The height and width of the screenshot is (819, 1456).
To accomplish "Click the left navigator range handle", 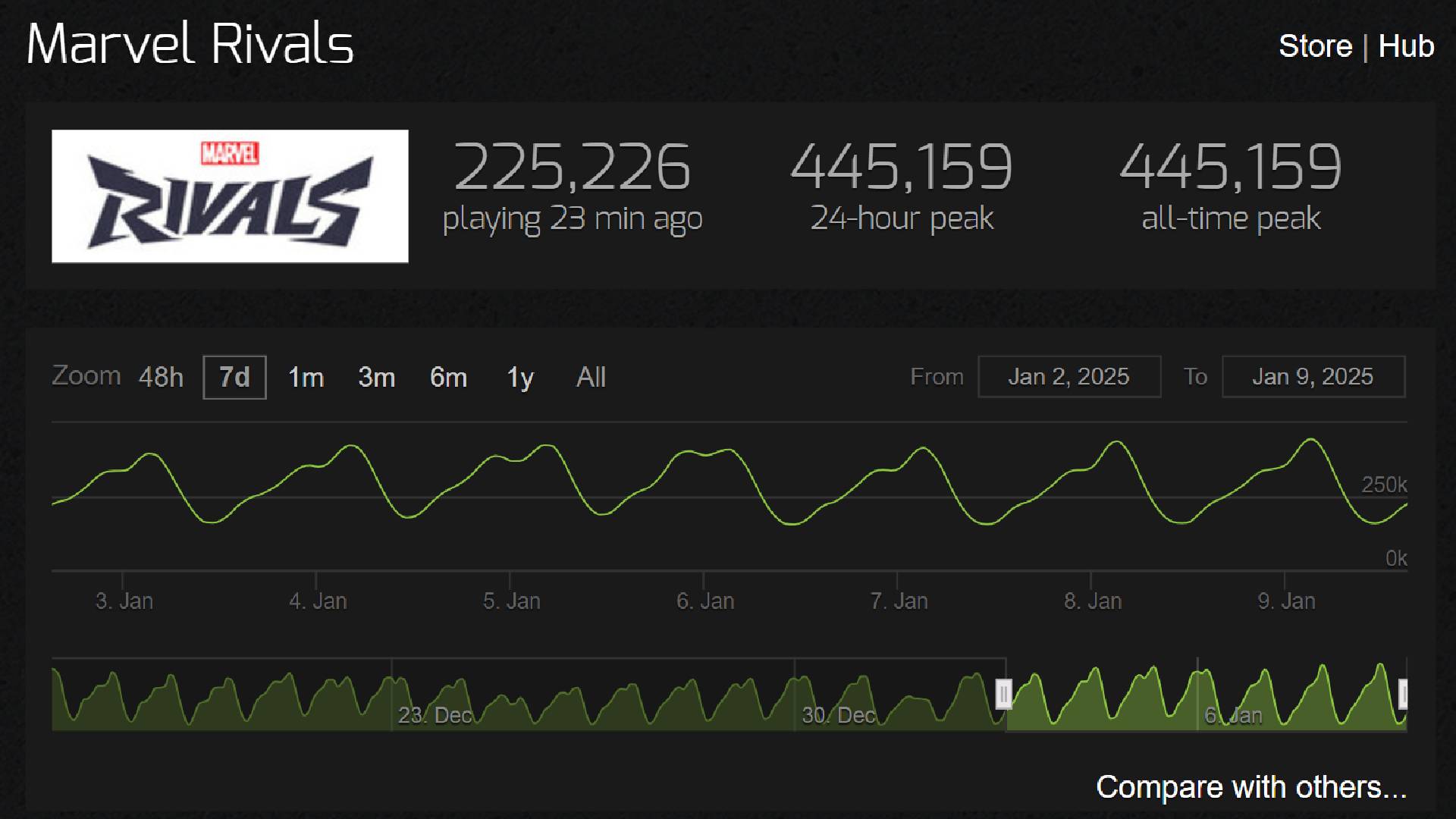I will point(1003,694).
